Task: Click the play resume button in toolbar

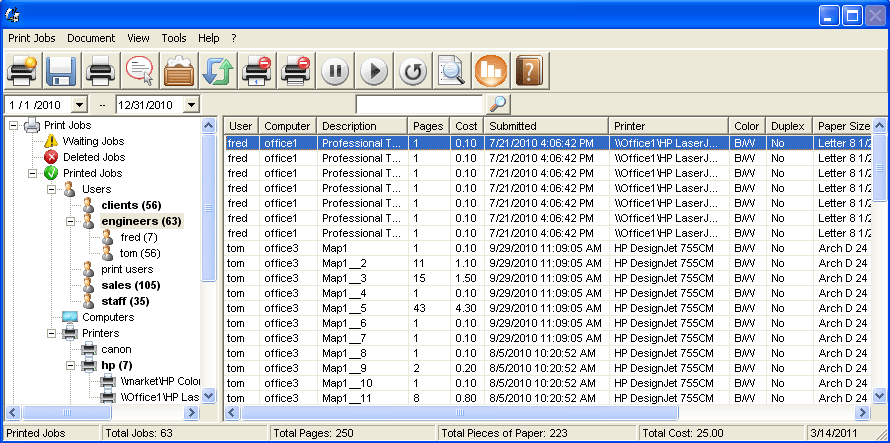Action: pos(374,70)
